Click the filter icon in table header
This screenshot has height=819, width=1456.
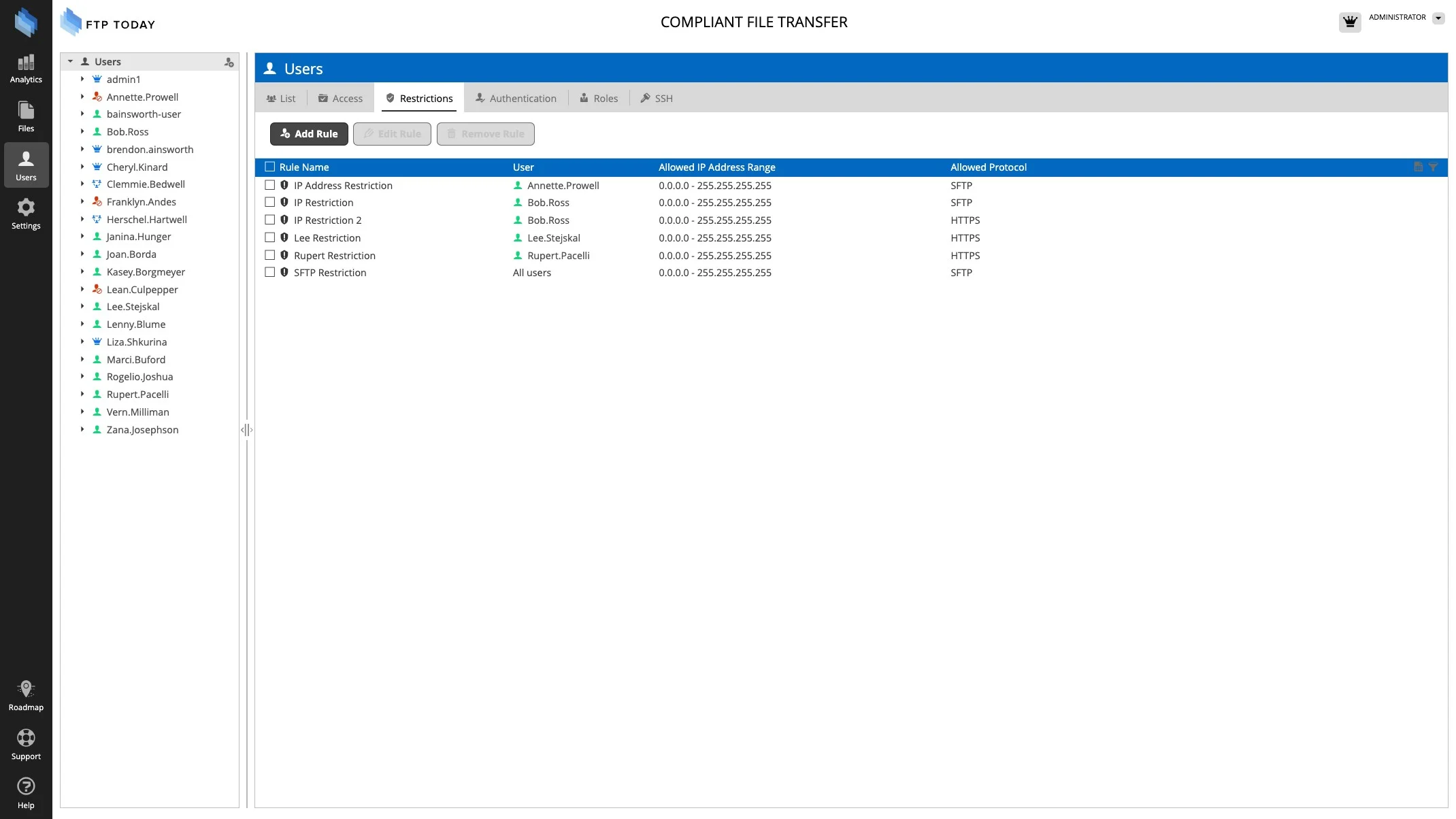click(1433, 167)
